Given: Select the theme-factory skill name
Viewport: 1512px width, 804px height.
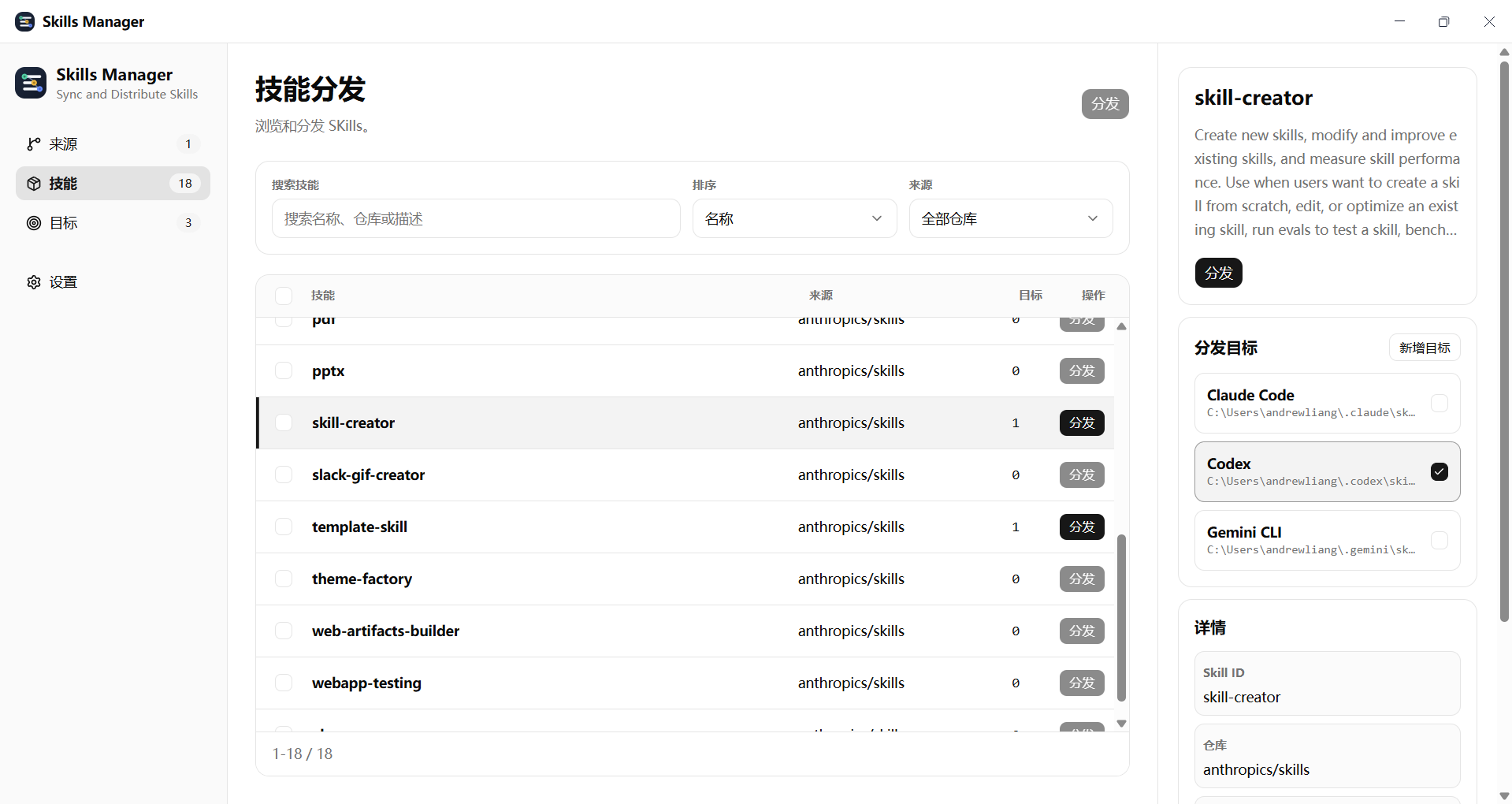Looking at the screenshot, I should tap(362, 579).
